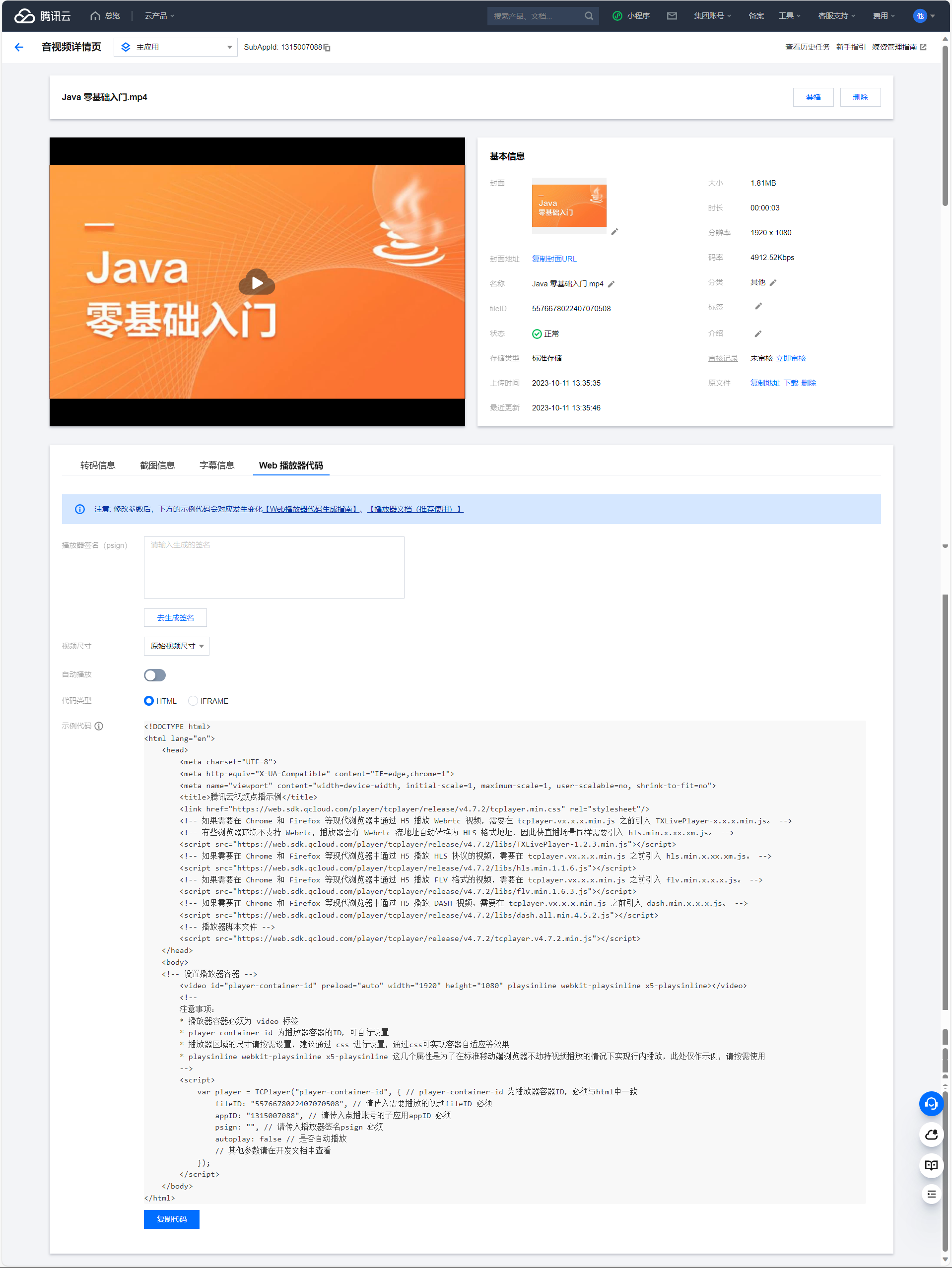Open the mail messages icon
The width and height of the screenshot is (952, 1268).
672,15
